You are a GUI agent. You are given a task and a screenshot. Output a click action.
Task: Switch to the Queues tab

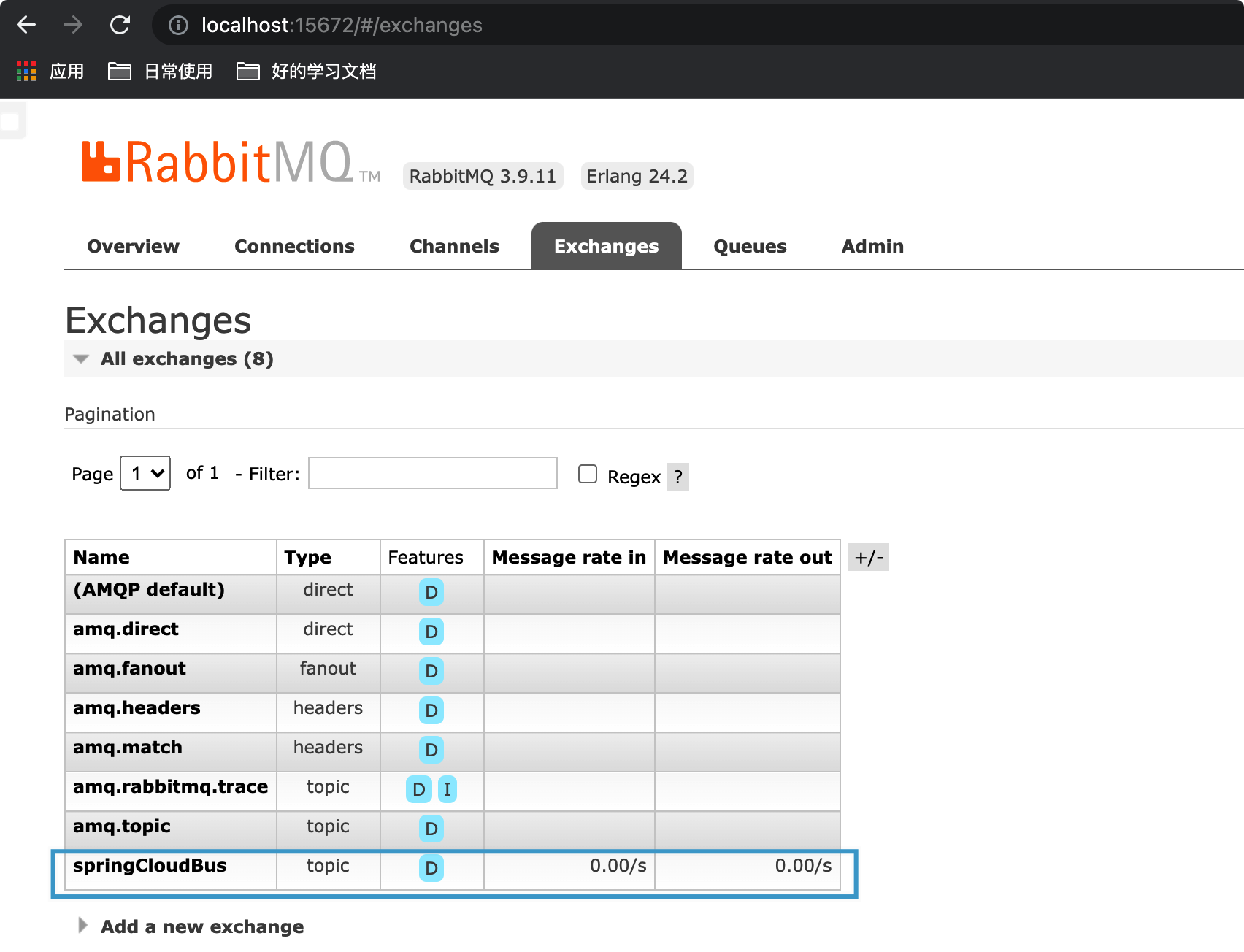[750, 246]
